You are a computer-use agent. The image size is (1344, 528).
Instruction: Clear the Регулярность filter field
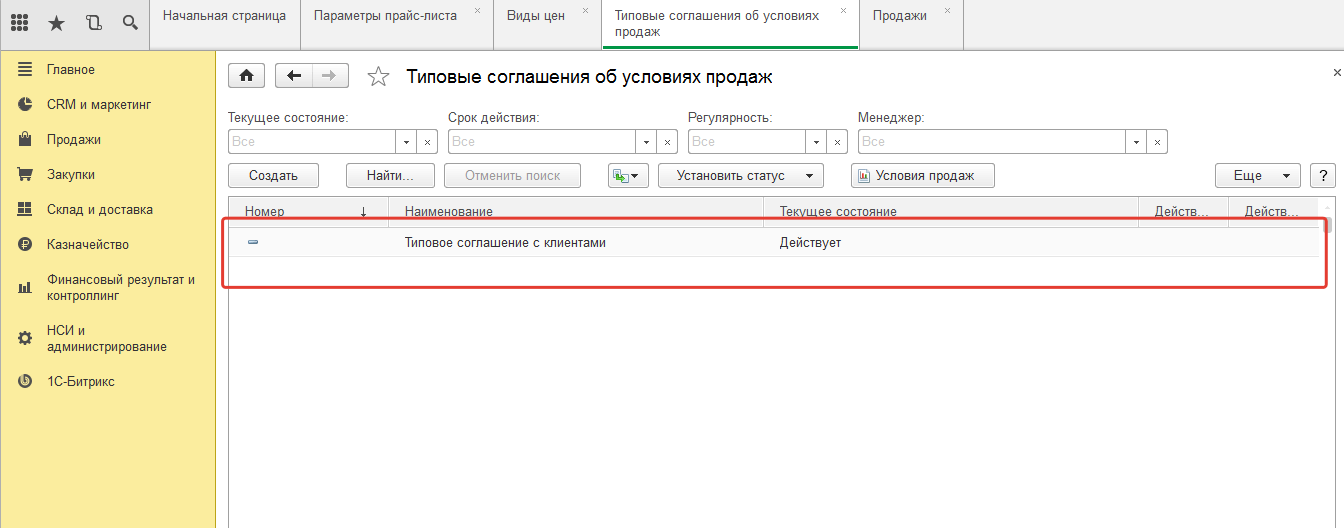pyautogui.click(x=838, y=142)
